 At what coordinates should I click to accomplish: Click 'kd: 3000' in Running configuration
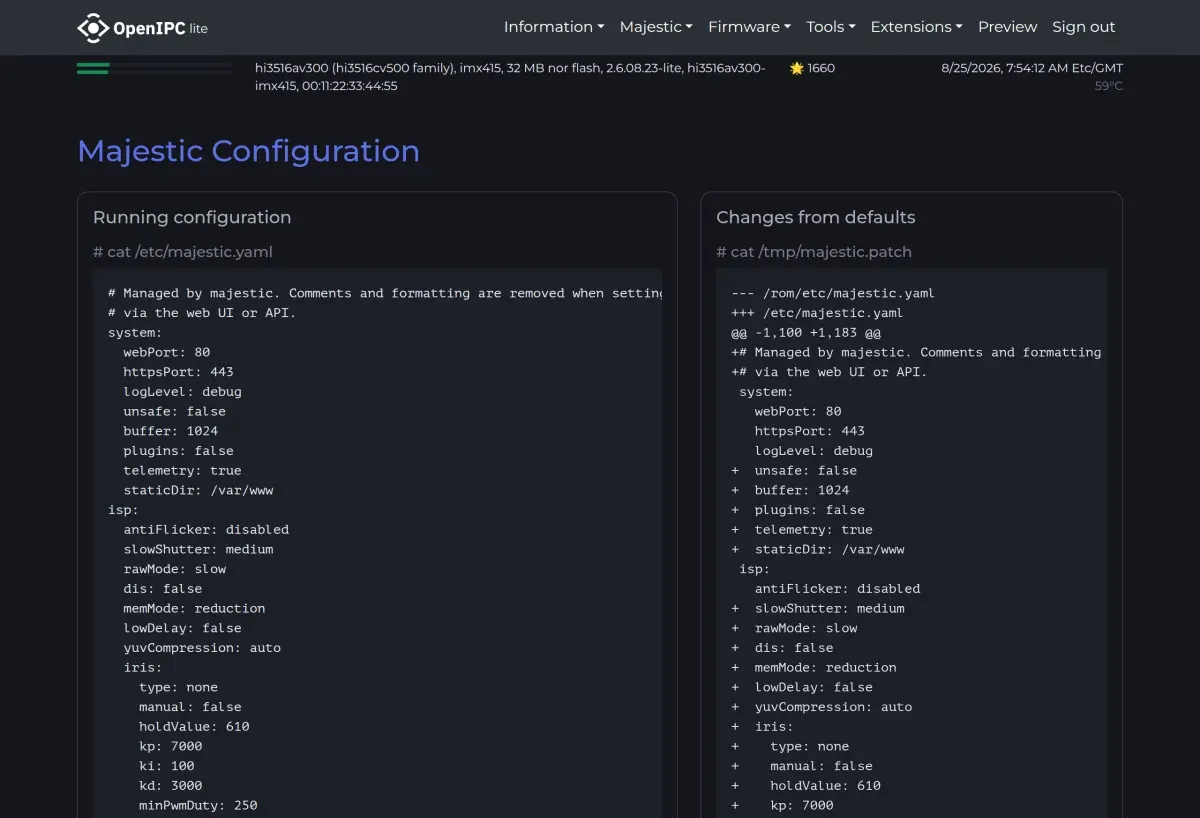click(171, 785)
